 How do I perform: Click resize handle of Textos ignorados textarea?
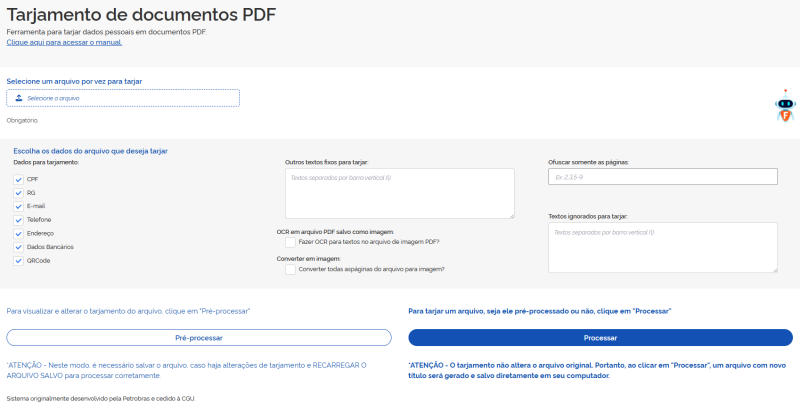774,269
